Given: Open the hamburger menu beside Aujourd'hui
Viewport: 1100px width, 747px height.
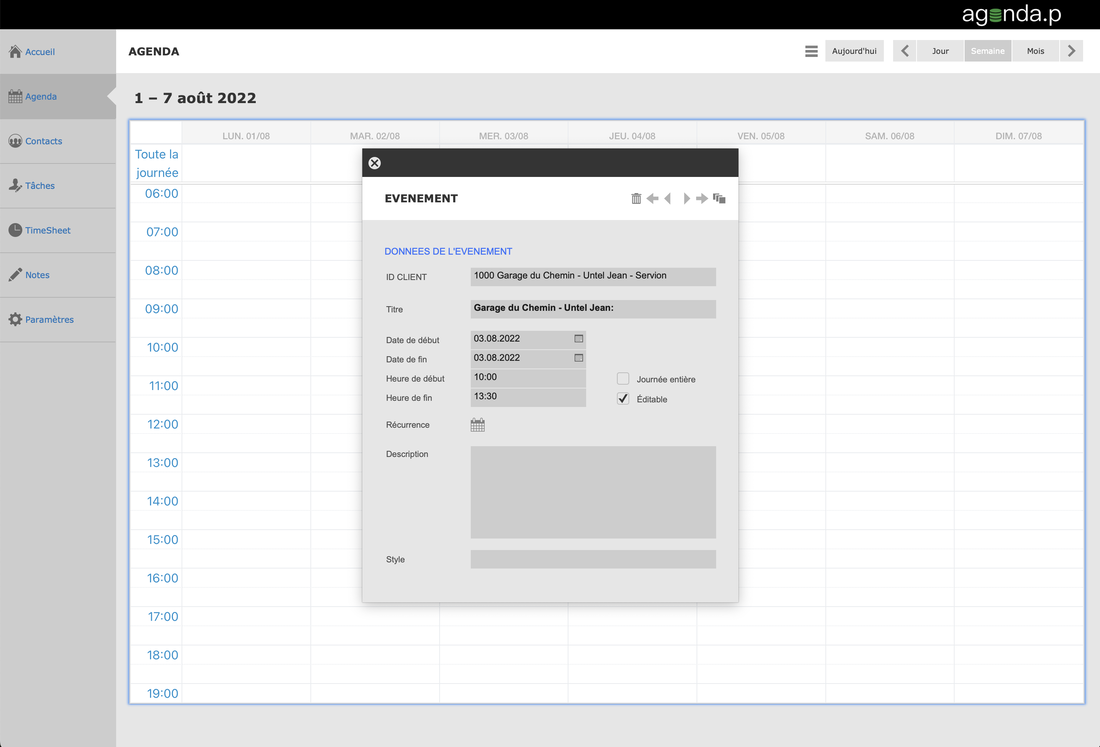Looking at the screenshot, I should (x=811, y=51).
